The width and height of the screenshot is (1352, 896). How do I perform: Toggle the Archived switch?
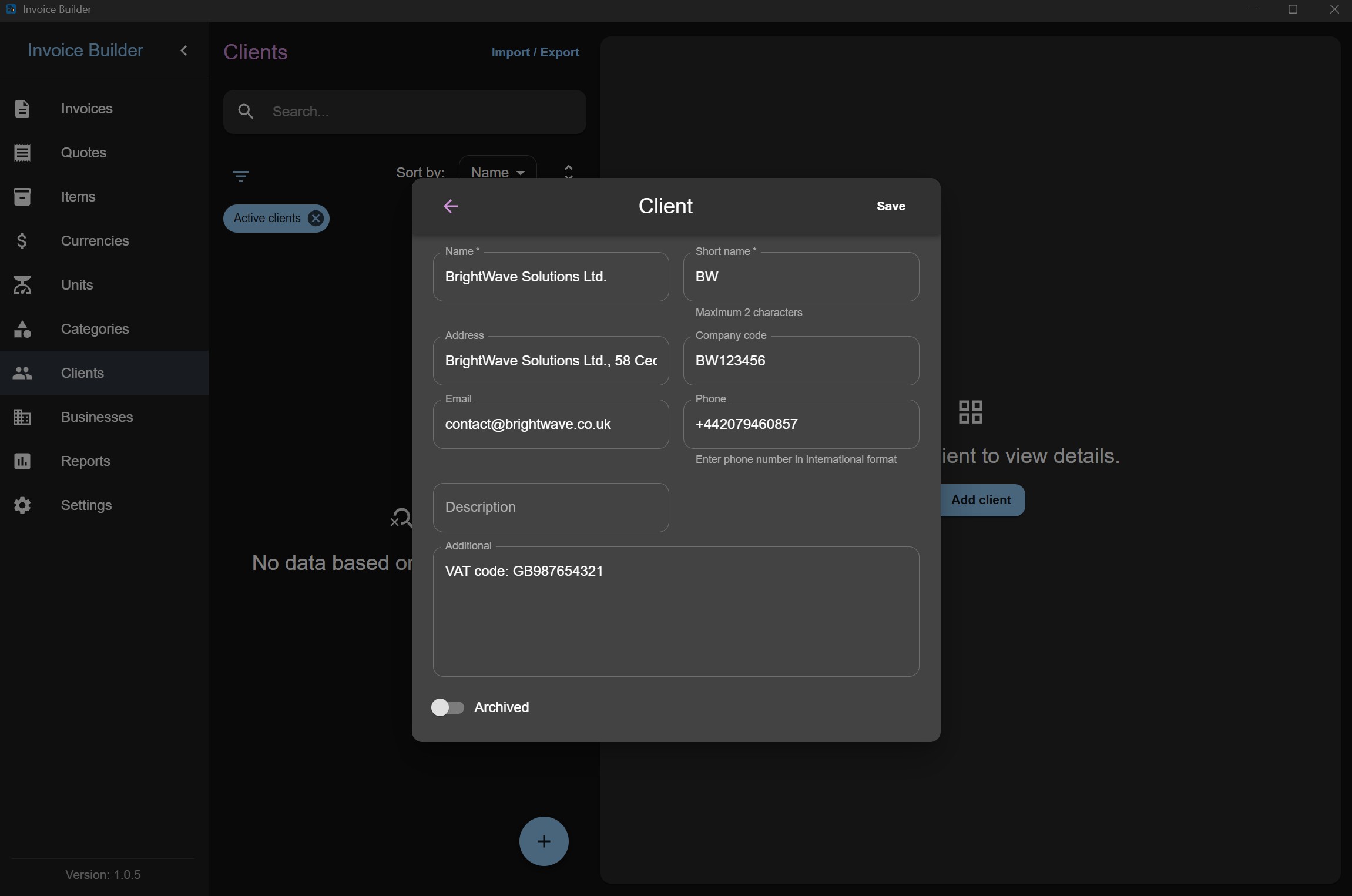coord(448,707)
